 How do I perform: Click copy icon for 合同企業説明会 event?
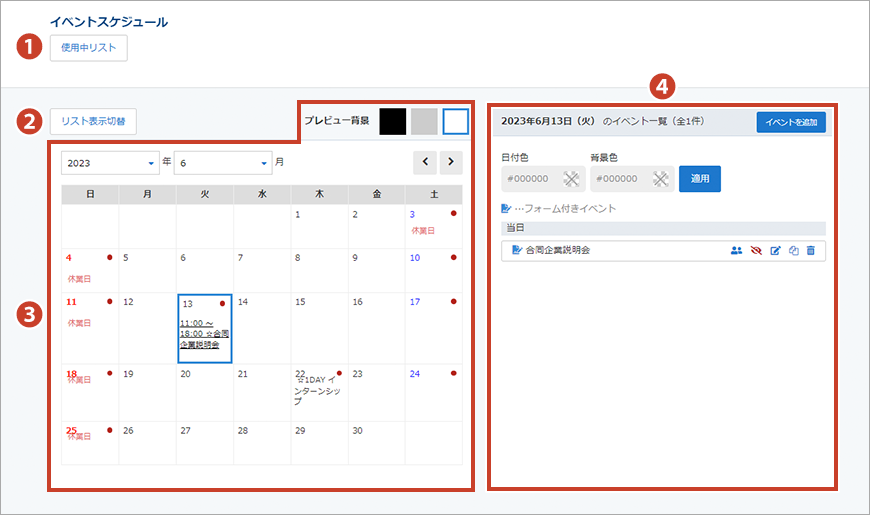(x=793, y=250)
